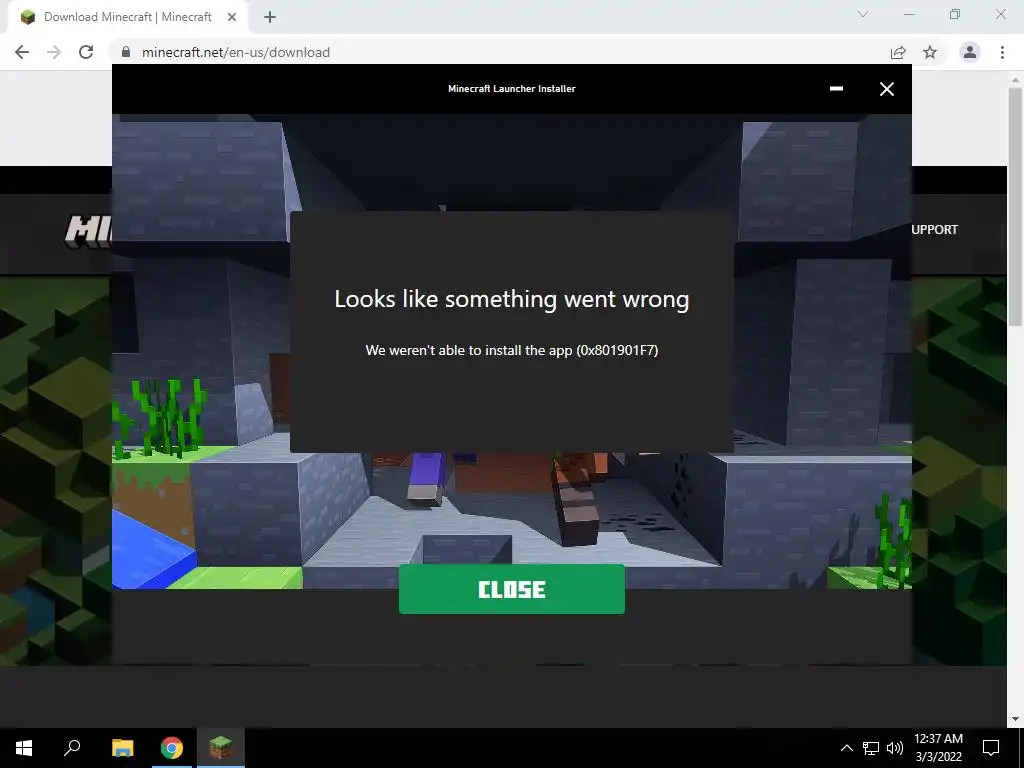The width and height of the screenshot is (1024, 768).
Task: Open the Action Center notifications
Action: 991,748
